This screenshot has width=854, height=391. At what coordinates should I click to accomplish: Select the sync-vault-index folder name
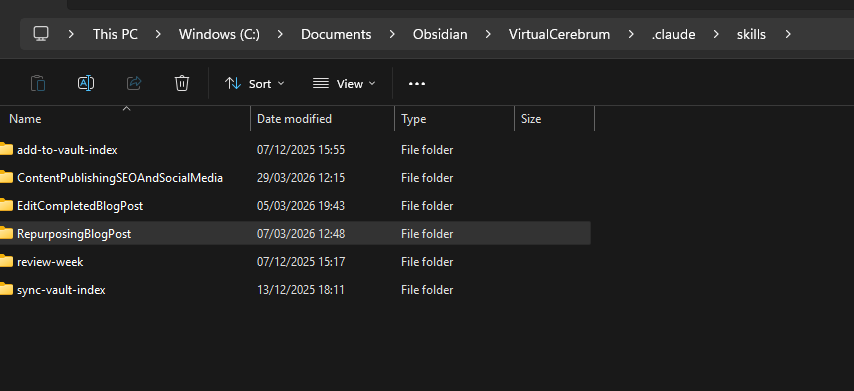click(x=61, y=290)
